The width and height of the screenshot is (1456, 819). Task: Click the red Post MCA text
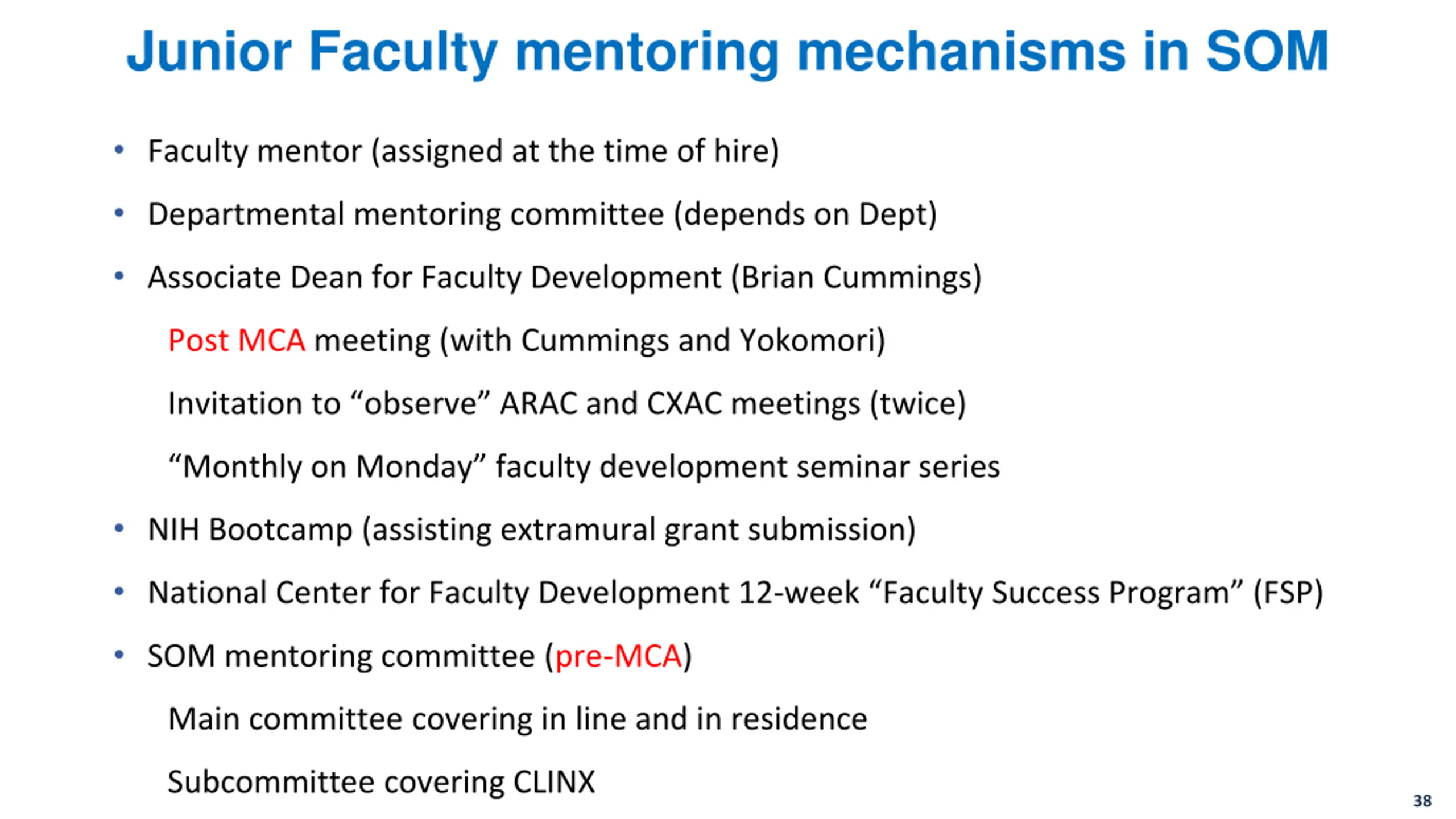point(237,341)
